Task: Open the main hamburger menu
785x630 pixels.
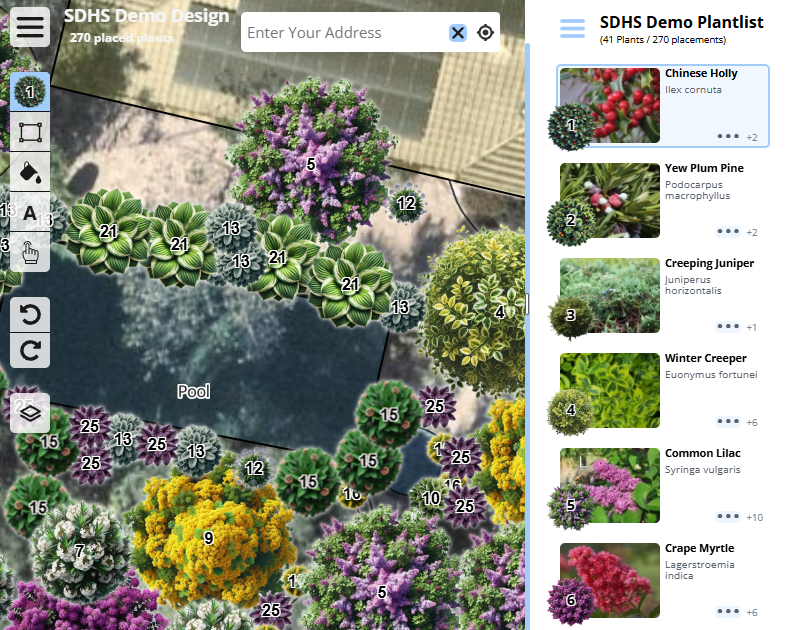Action: click(x=30, y=27)
